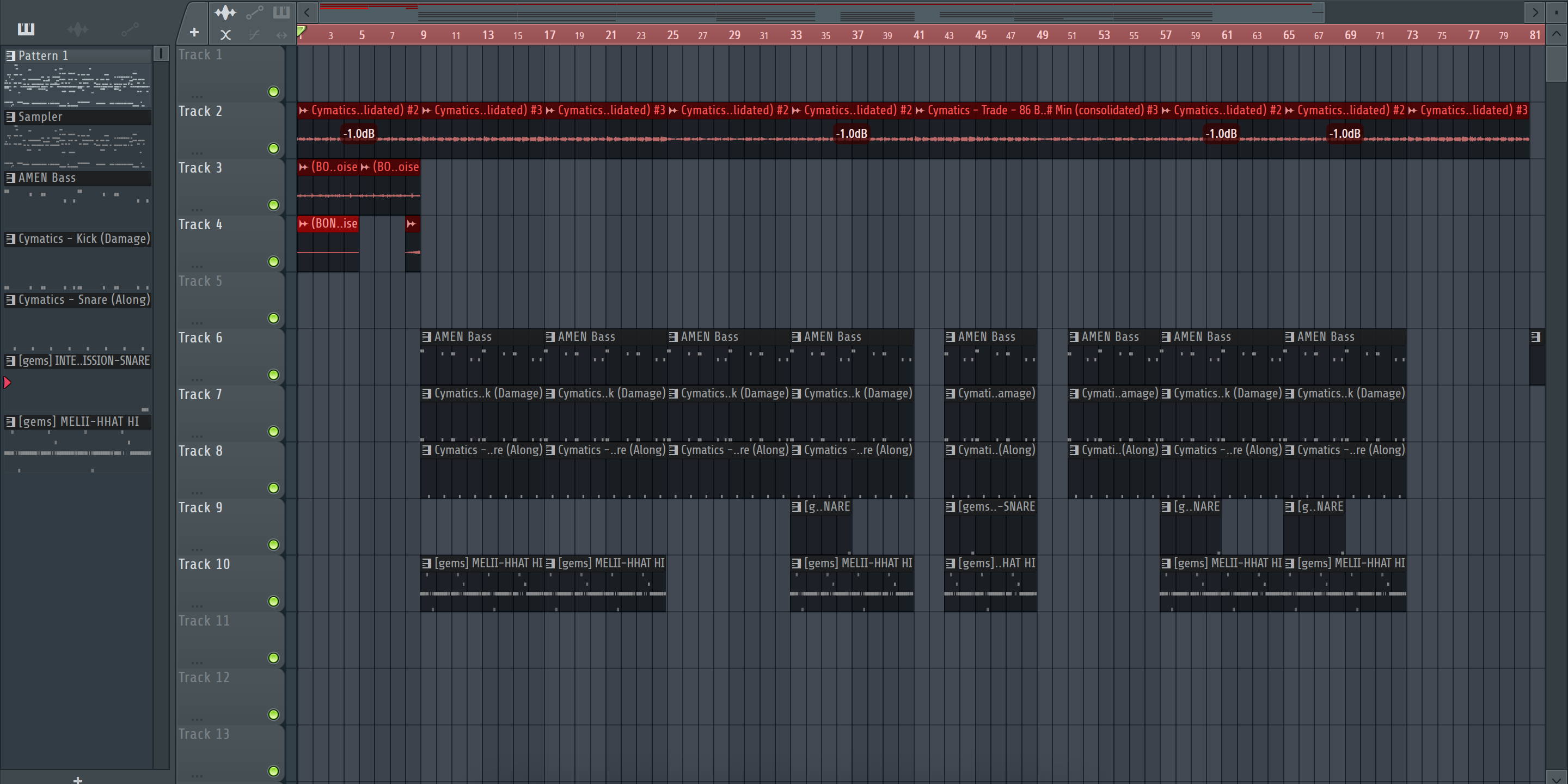Select Cymatics - Kick (Damage) pattern in picker
This screenshot has width=1568, height=784.
point(78,238)
